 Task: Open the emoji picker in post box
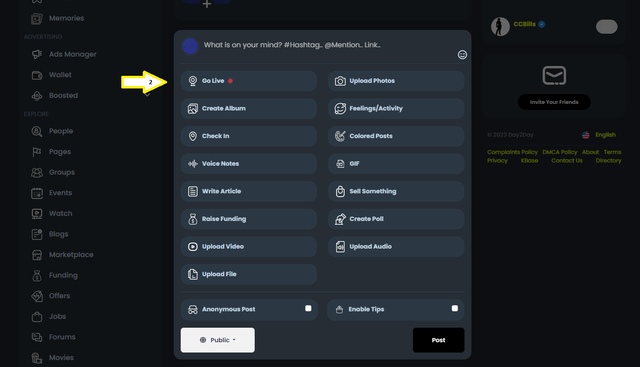[462, 55]
